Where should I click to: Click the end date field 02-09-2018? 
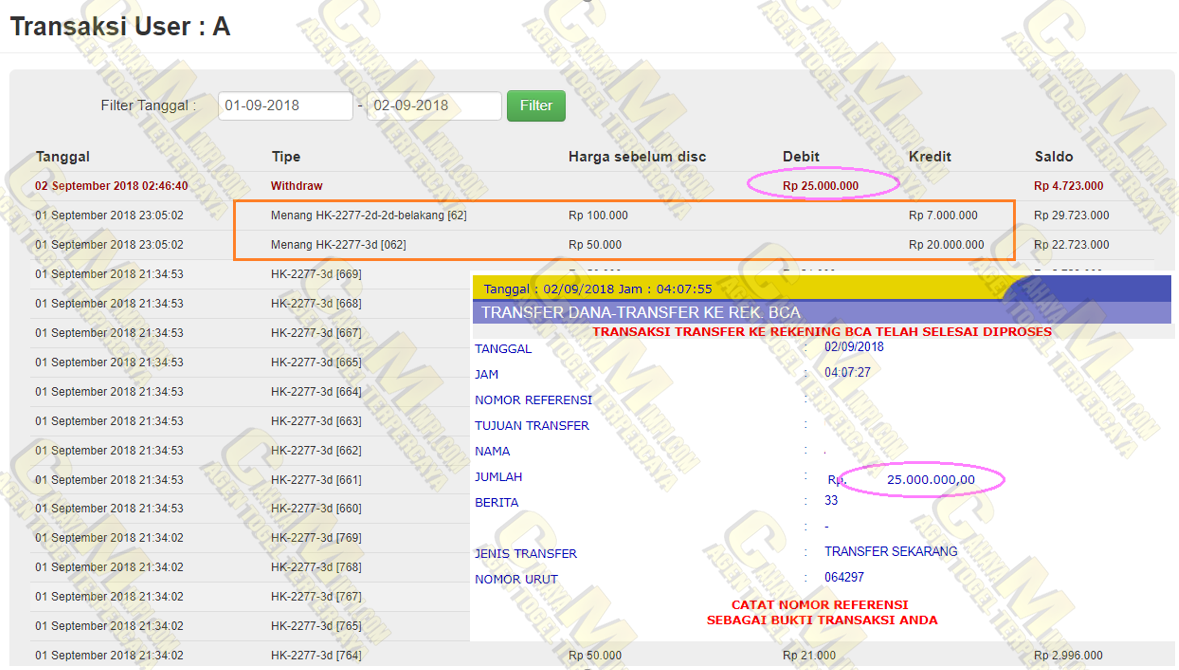tap(433, 106)
